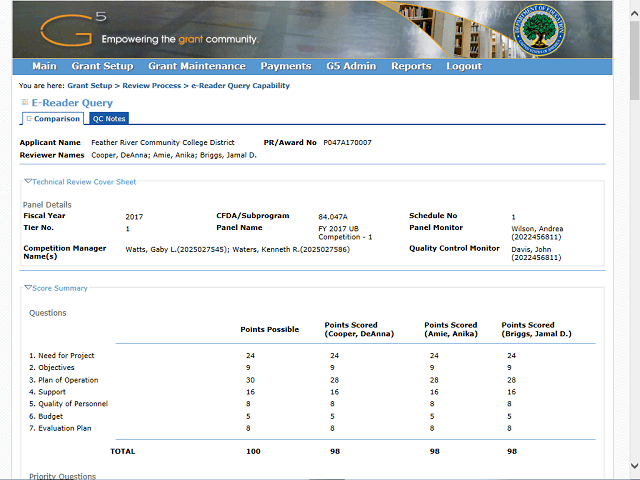Image resolution: width=640 pixels, height=480 pixels.
Task: Open the Main menu
Action: [x=44, y=66]
